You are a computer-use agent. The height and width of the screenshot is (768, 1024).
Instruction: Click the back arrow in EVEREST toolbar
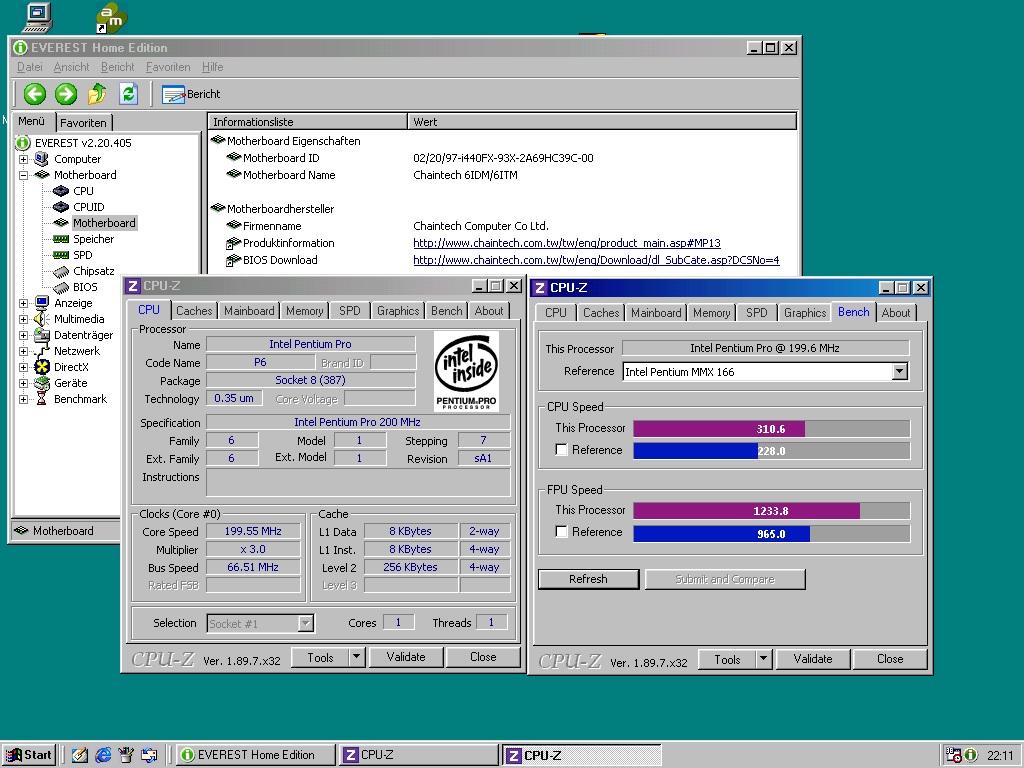(33, 93)
